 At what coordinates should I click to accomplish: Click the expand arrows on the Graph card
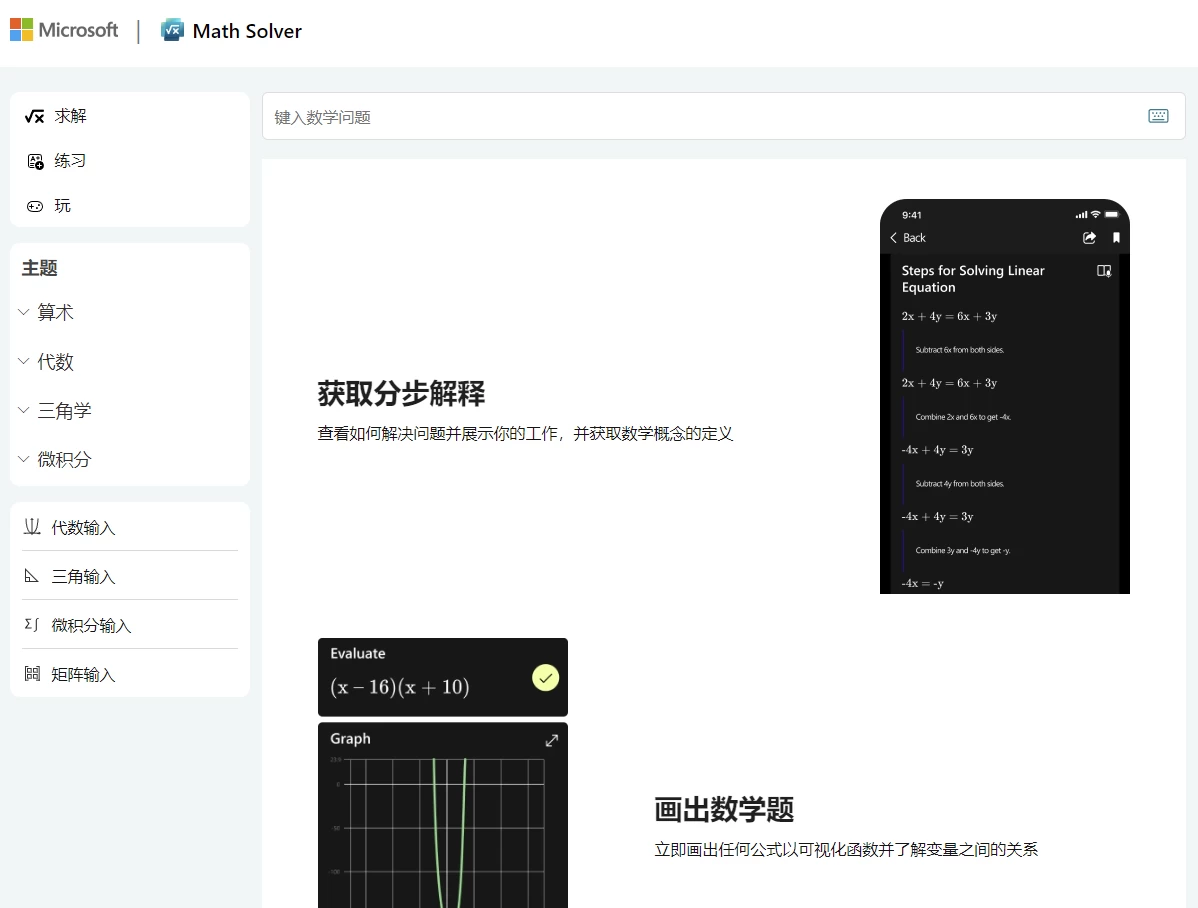pos(551,740)
